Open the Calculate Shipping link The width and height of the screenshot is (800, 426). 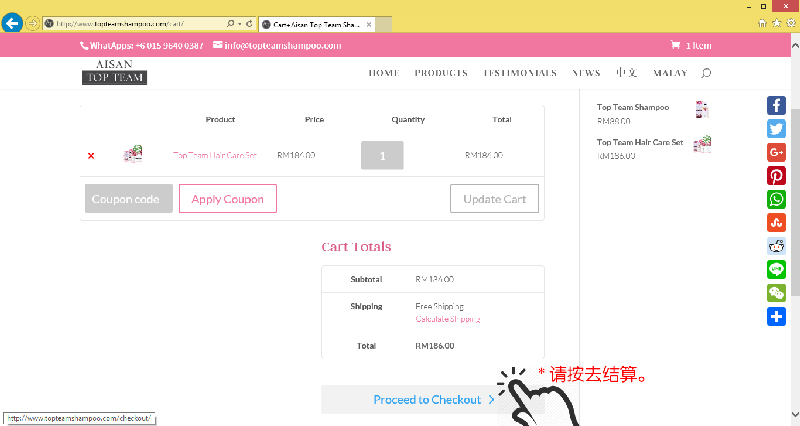tap(447, 319)
